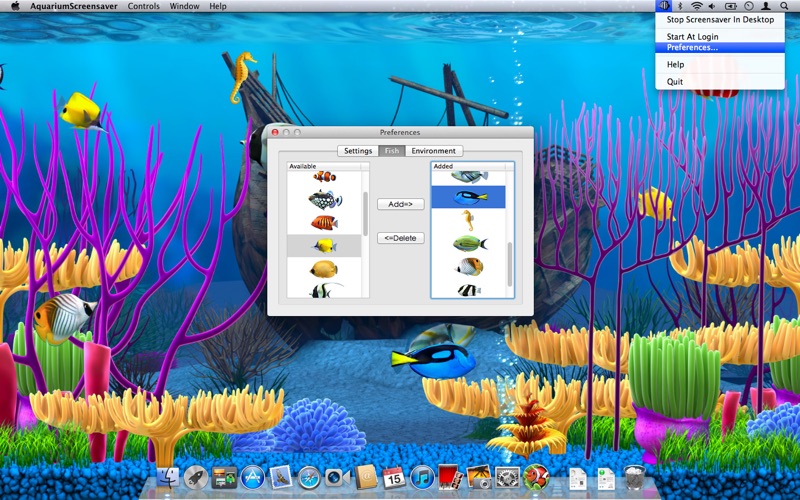800x500 pixels.
Task: Launch iTunes from the Dock
Action: tap(421, 478)
